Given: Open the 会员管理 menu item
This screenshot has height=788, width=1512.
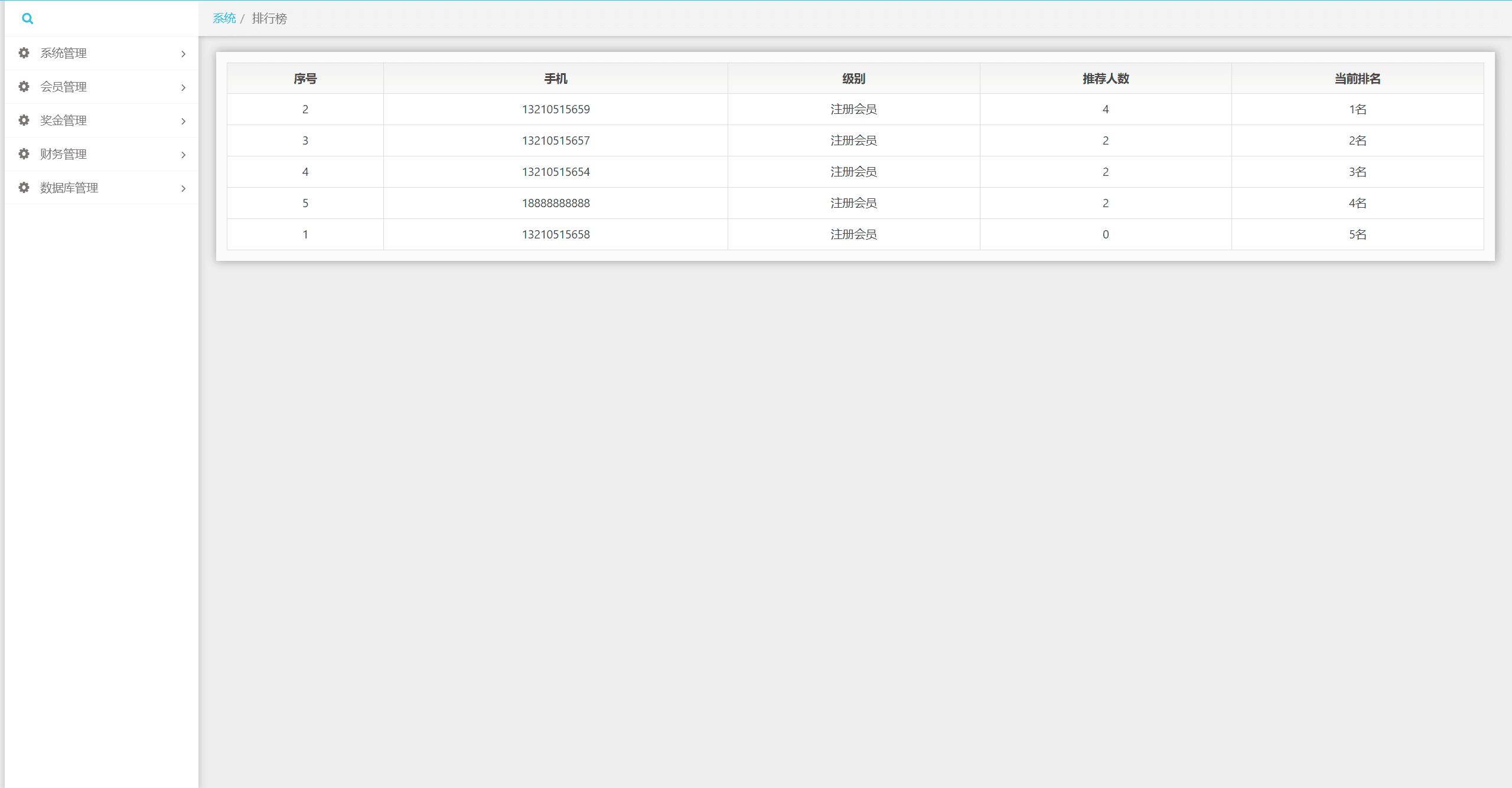Looking at the screenshot, I should (x=102, y=87).
